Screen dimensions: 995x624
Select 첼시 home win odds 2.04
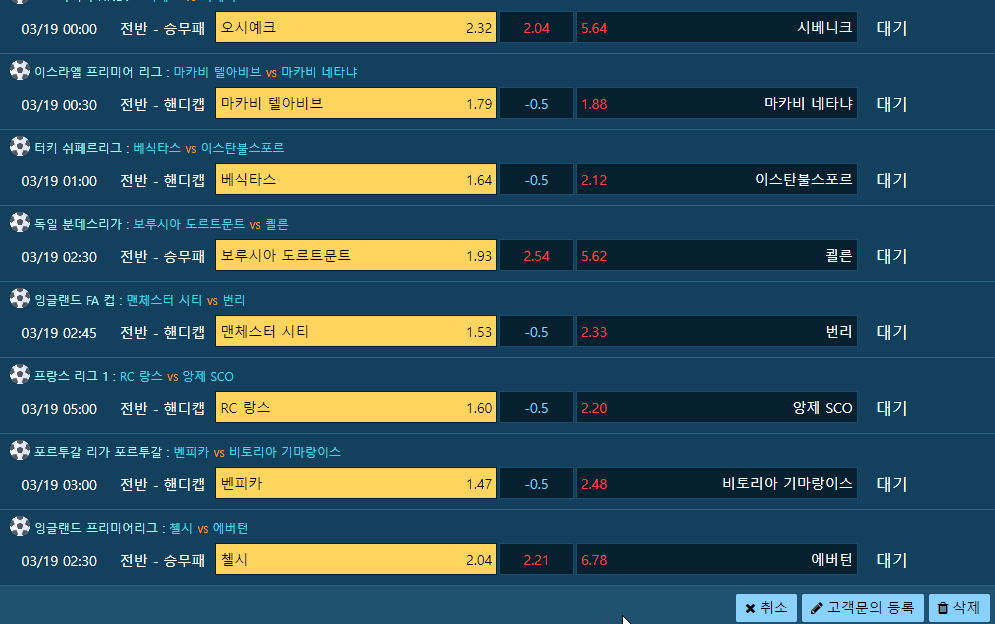pos(356,559)
